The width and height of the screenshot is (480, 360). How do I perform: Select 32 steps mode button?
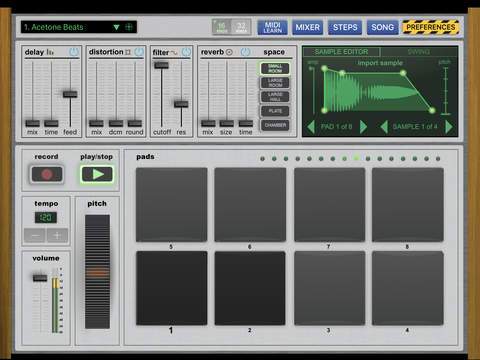(241, 27)
